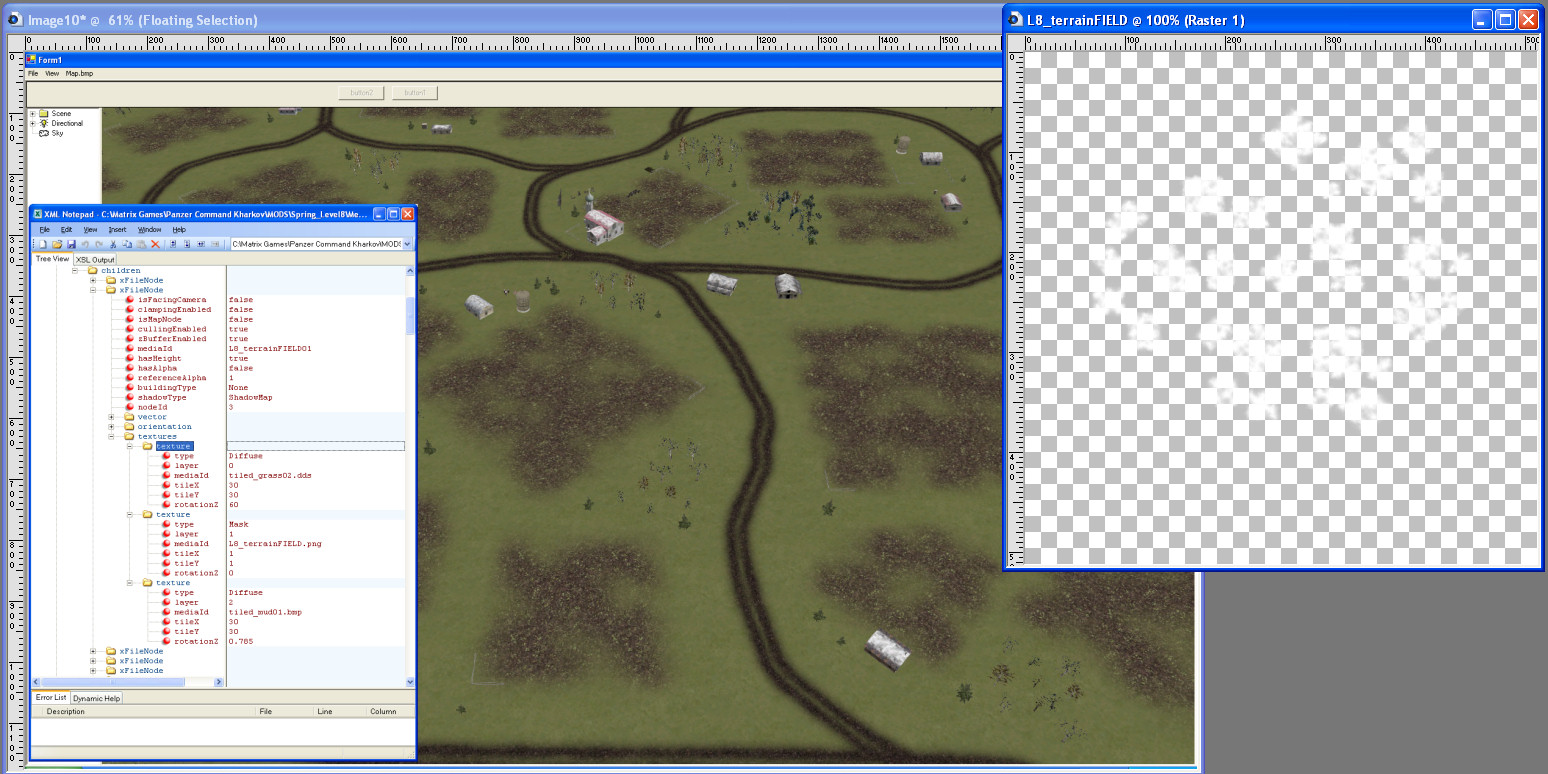Click the disabled button2 in Form1

pyautogui.click(x=362, y=93)
